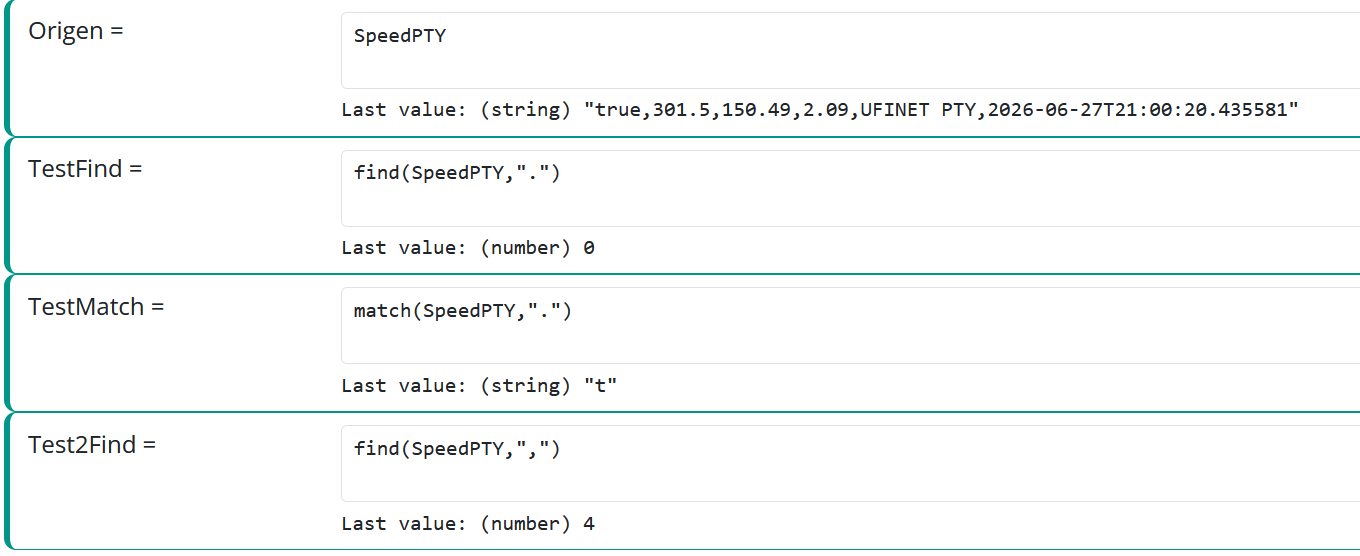Click the 'Last value' label under Origen
Image resolution: width=1360 pixels, height=556 pixels.
pyautogui.click(x=406, y=110)
